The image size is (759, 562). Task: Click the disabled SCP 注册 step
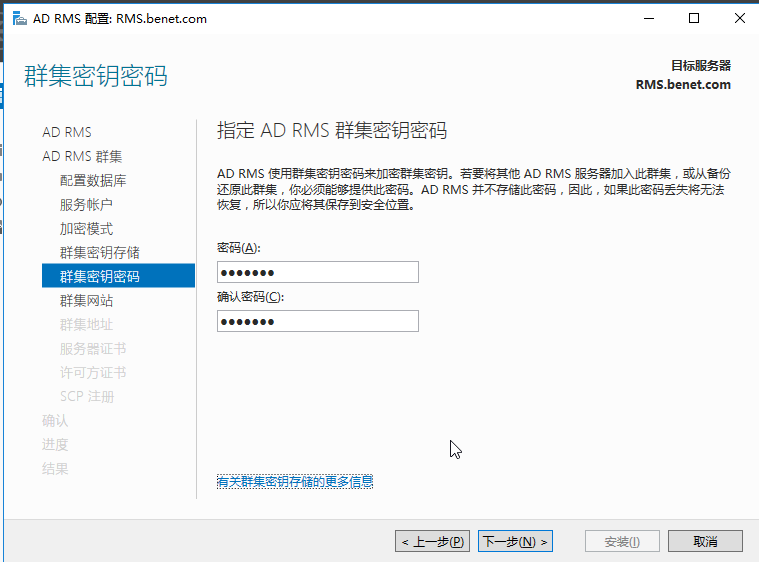[x=87, y=396]
